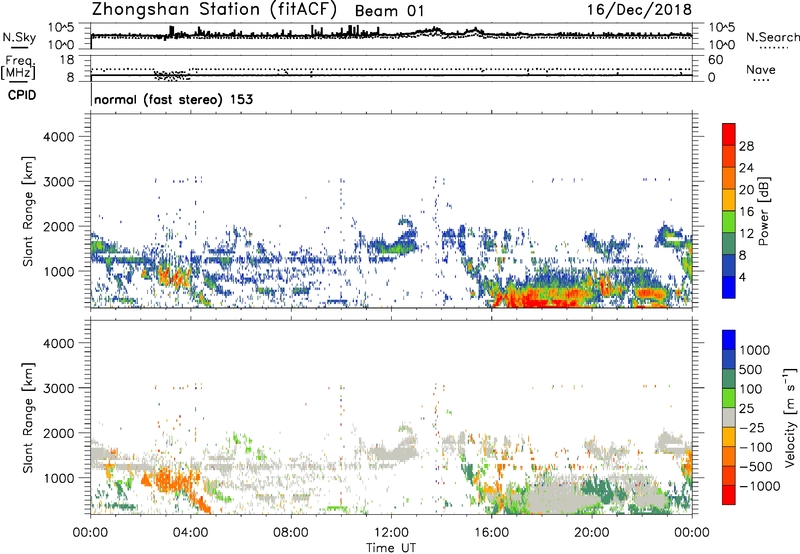This screenshot has height=554, width=800.
Task: Click the "3000" tick of the power panel
Action: (59, 182)
